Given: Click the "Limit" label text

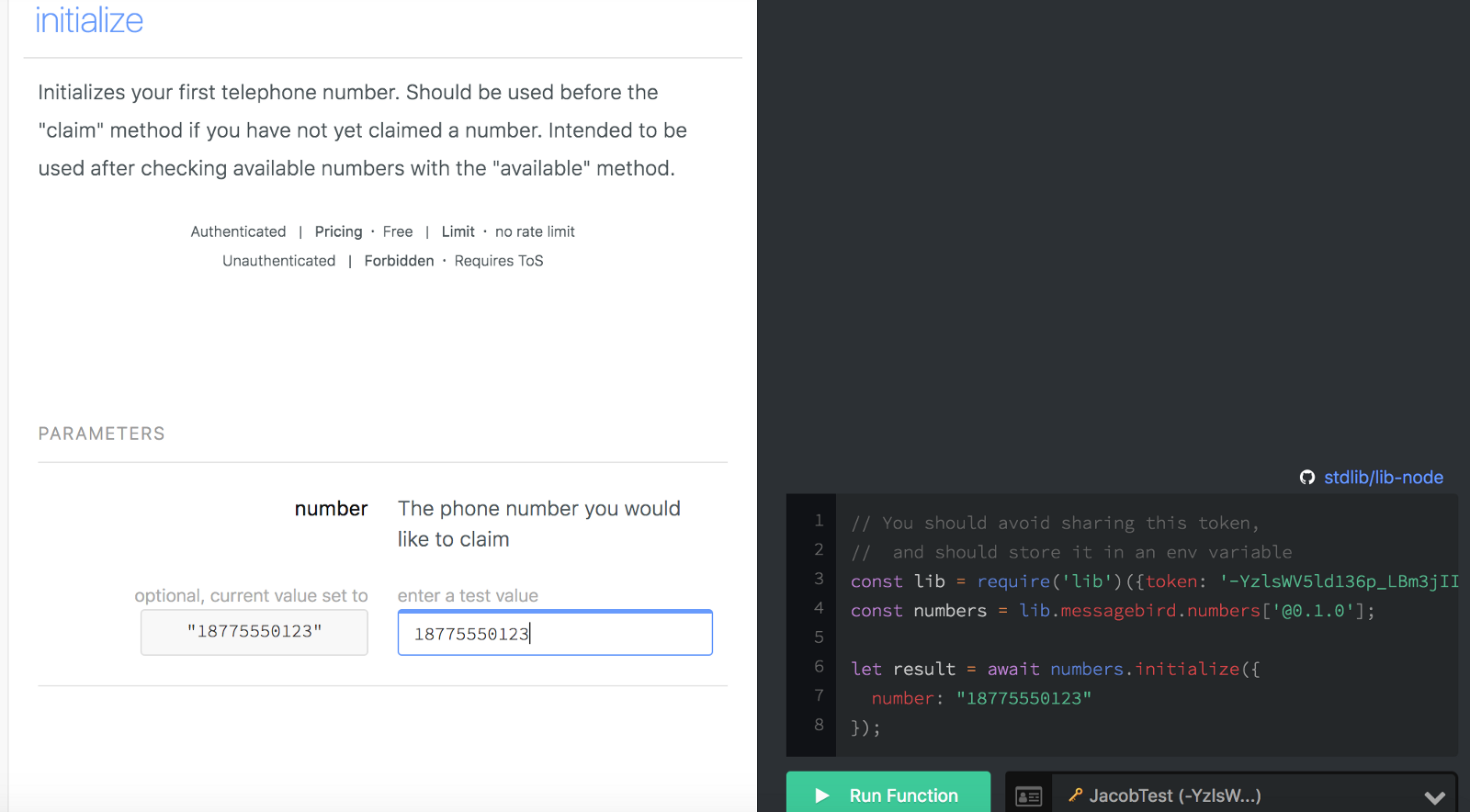Looking at the screenshot, I should pos(458,231).
